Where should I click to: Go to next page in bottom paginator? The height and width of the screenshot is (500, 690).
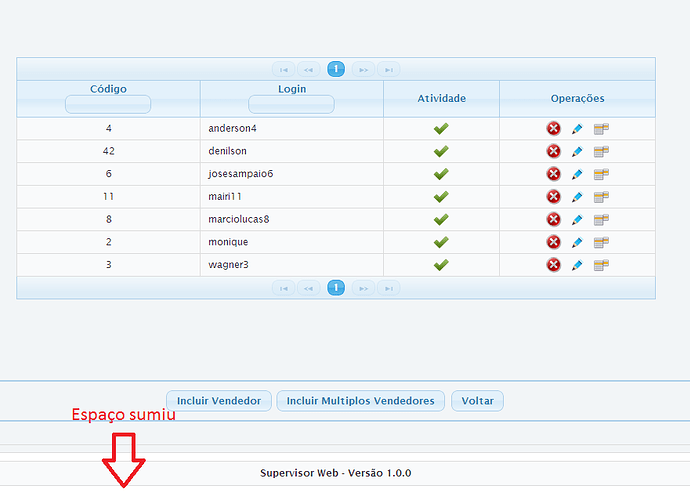(x=363, y=288)
